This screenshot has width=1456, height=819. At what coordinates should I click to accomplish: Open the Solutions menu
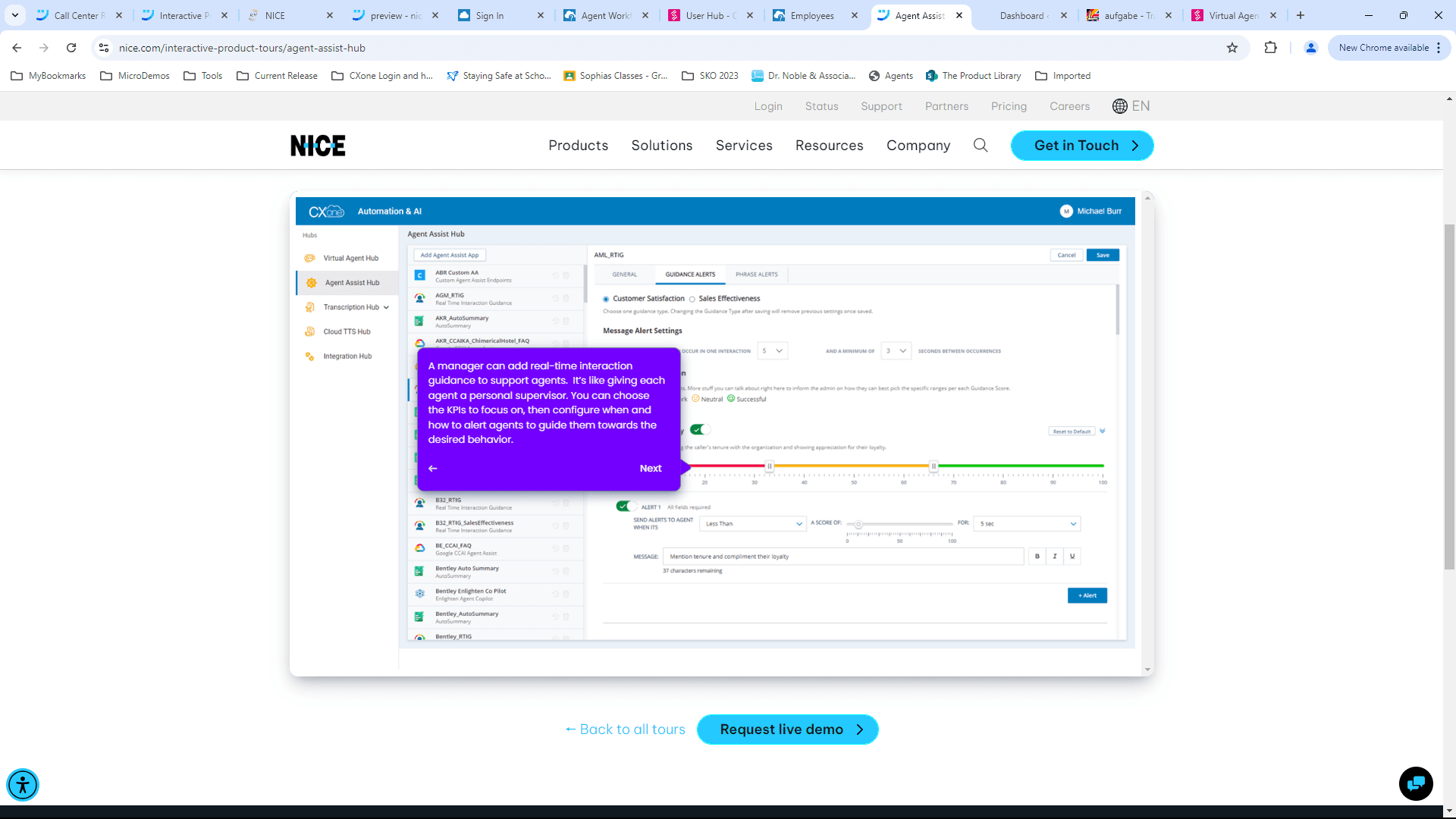click(x=662, y=146)
